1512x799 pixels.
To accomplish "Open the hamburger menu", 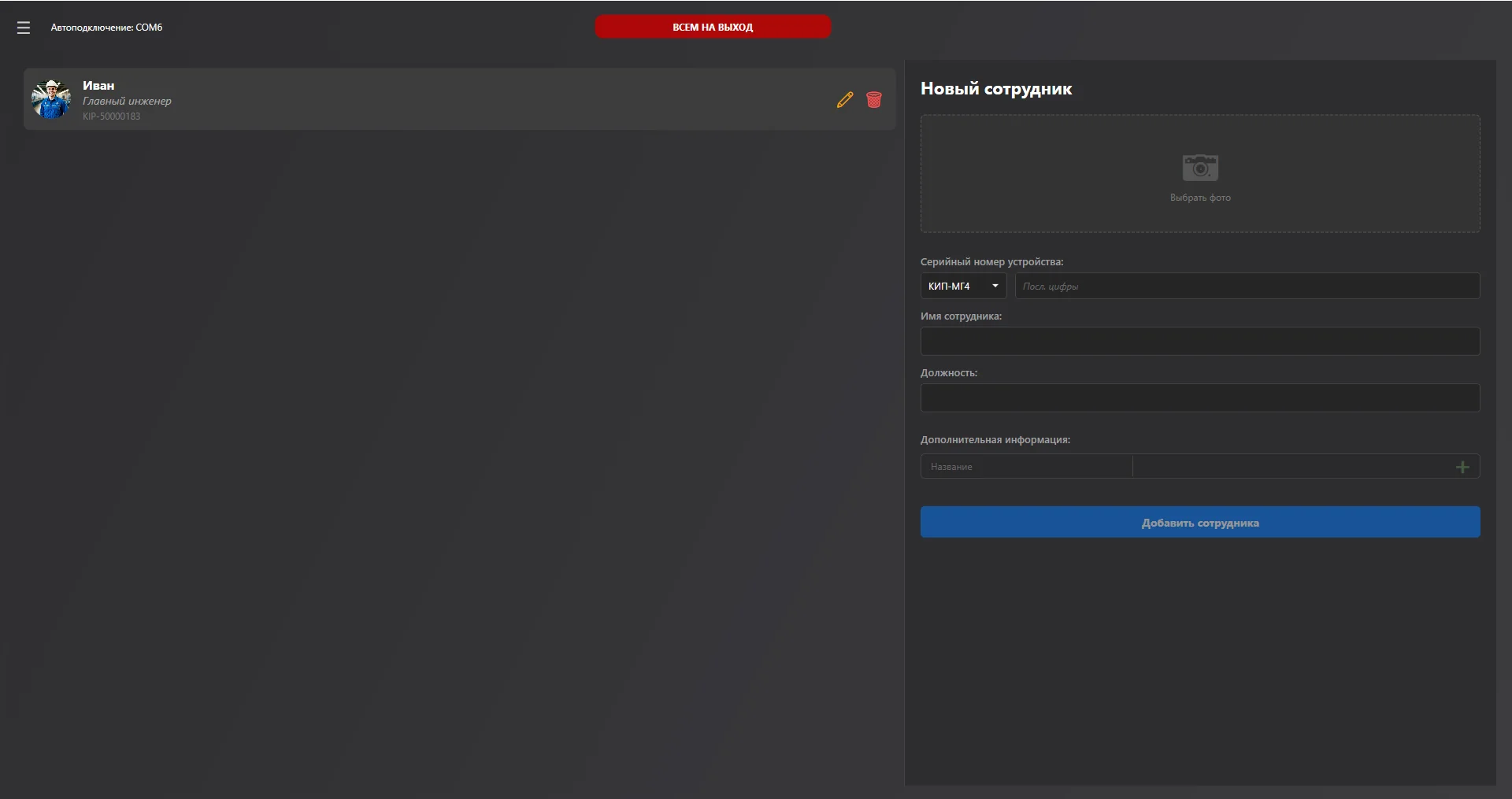I will coord(24,28).
